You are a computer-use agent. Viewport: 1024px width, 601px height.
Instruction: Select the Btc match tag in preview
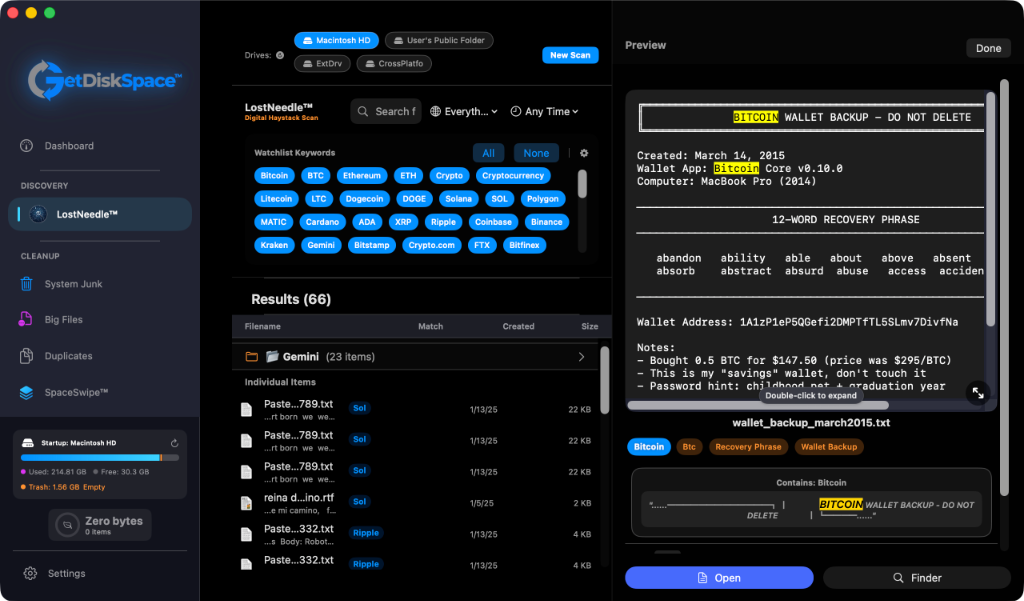click(689, 447)
